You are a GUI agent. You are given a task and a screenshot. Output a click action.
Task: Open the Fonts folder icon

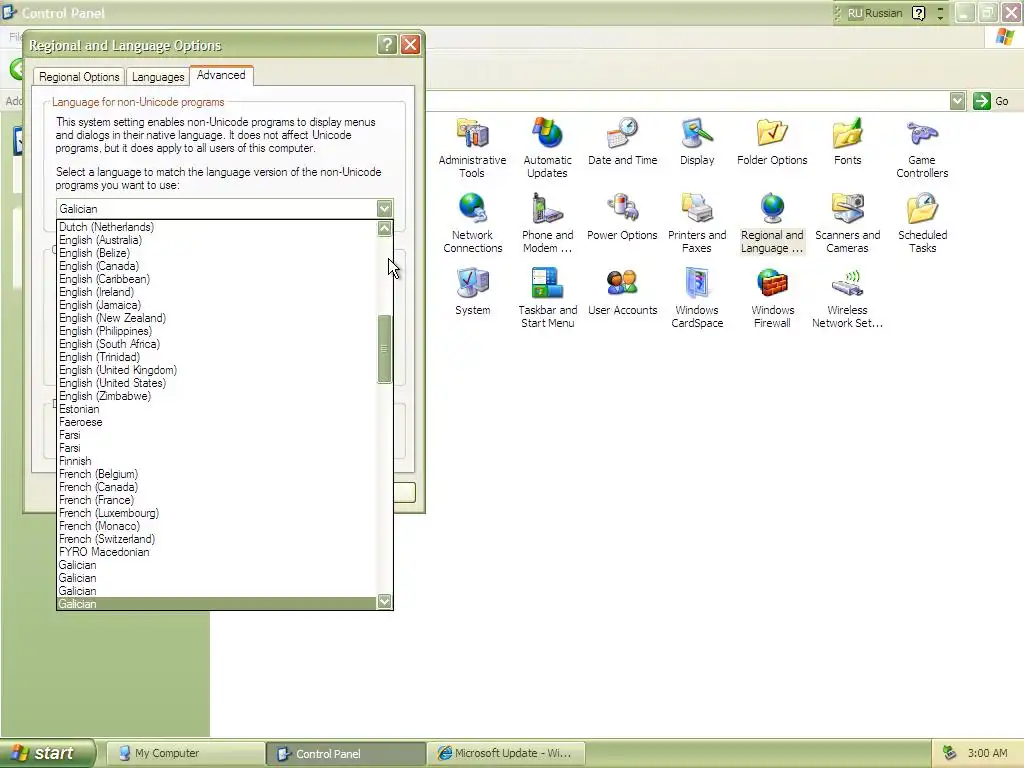847,142
